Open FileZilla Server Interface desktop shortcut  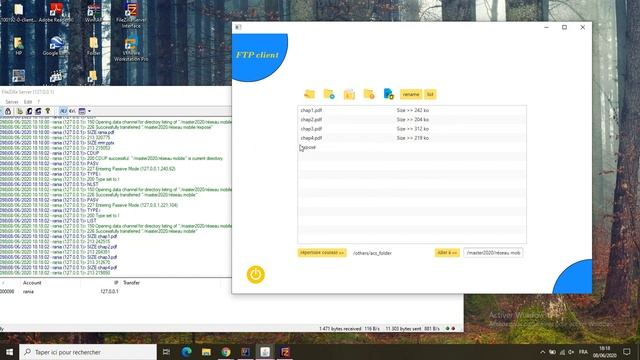pyautogui.click(x=131, y=15)
